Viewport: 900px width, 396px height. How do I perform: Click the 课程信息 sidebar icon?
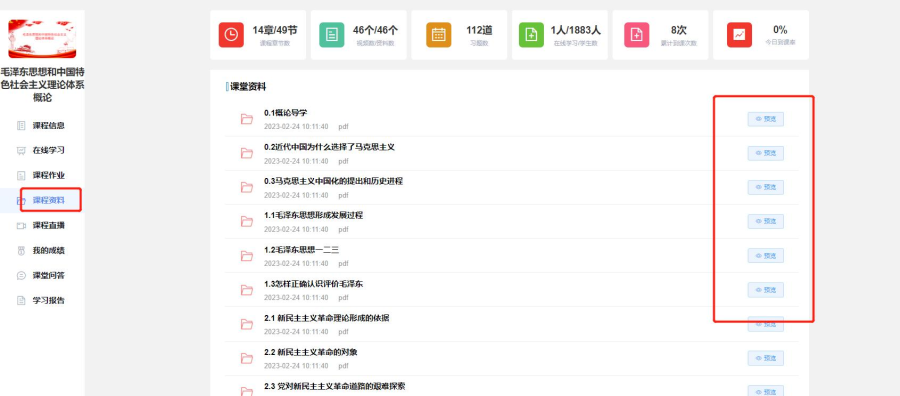click(x=21, y=126)
